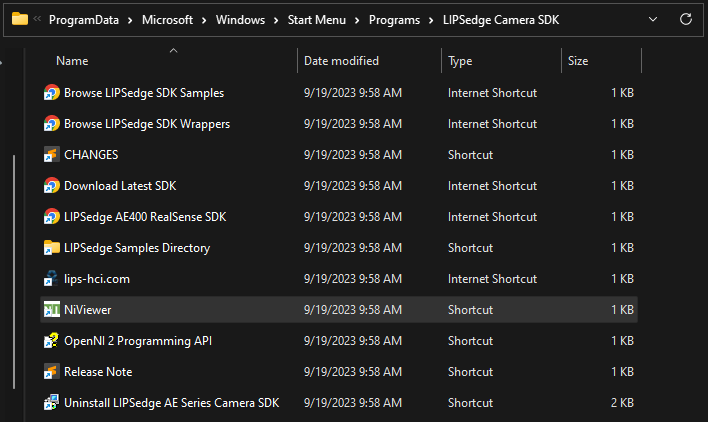
Task: Click the Chrome icon beside Browse LIPSedge SDK Samples
Action: point(51,93)
